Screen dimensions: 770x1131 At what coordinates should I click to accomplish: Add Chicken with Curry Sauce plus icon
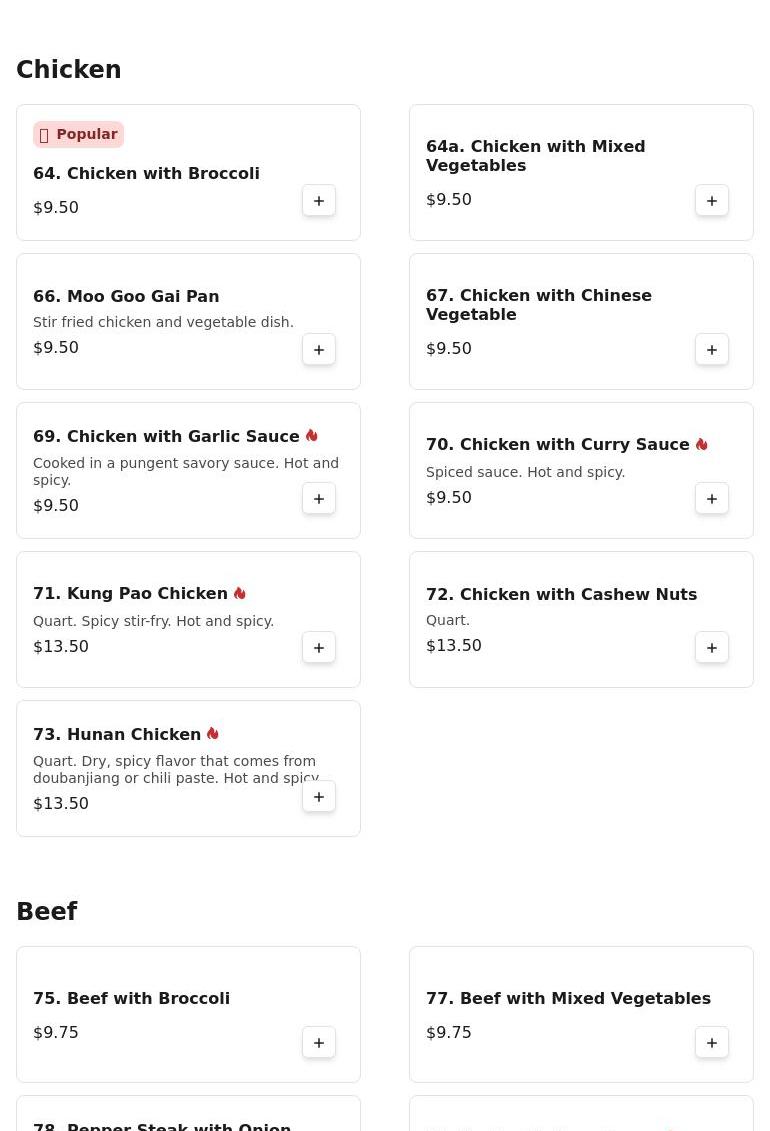point(712,498)
